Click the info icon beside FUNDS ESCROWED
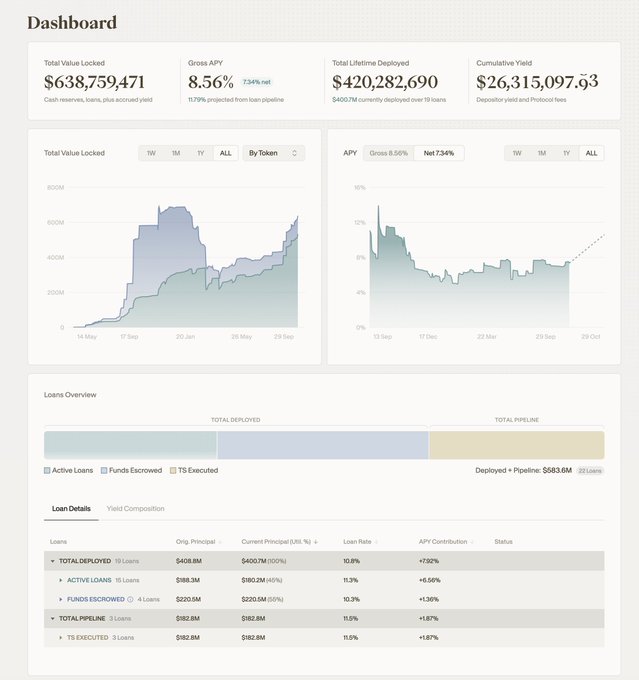639x680 pixels. (130, 599)
